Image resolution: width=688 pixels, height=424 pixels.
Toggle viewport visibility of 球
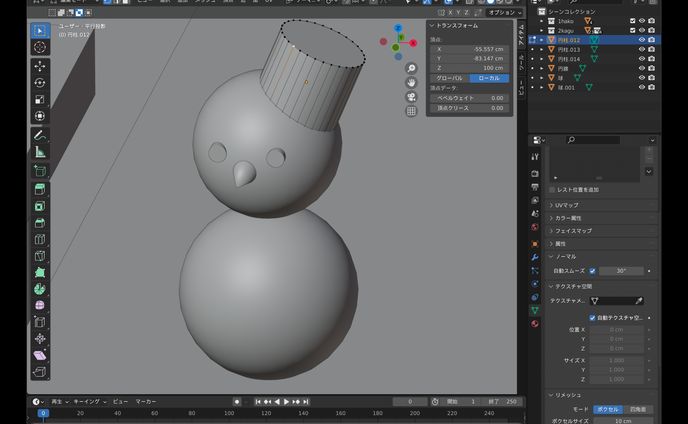coord(642,78)
